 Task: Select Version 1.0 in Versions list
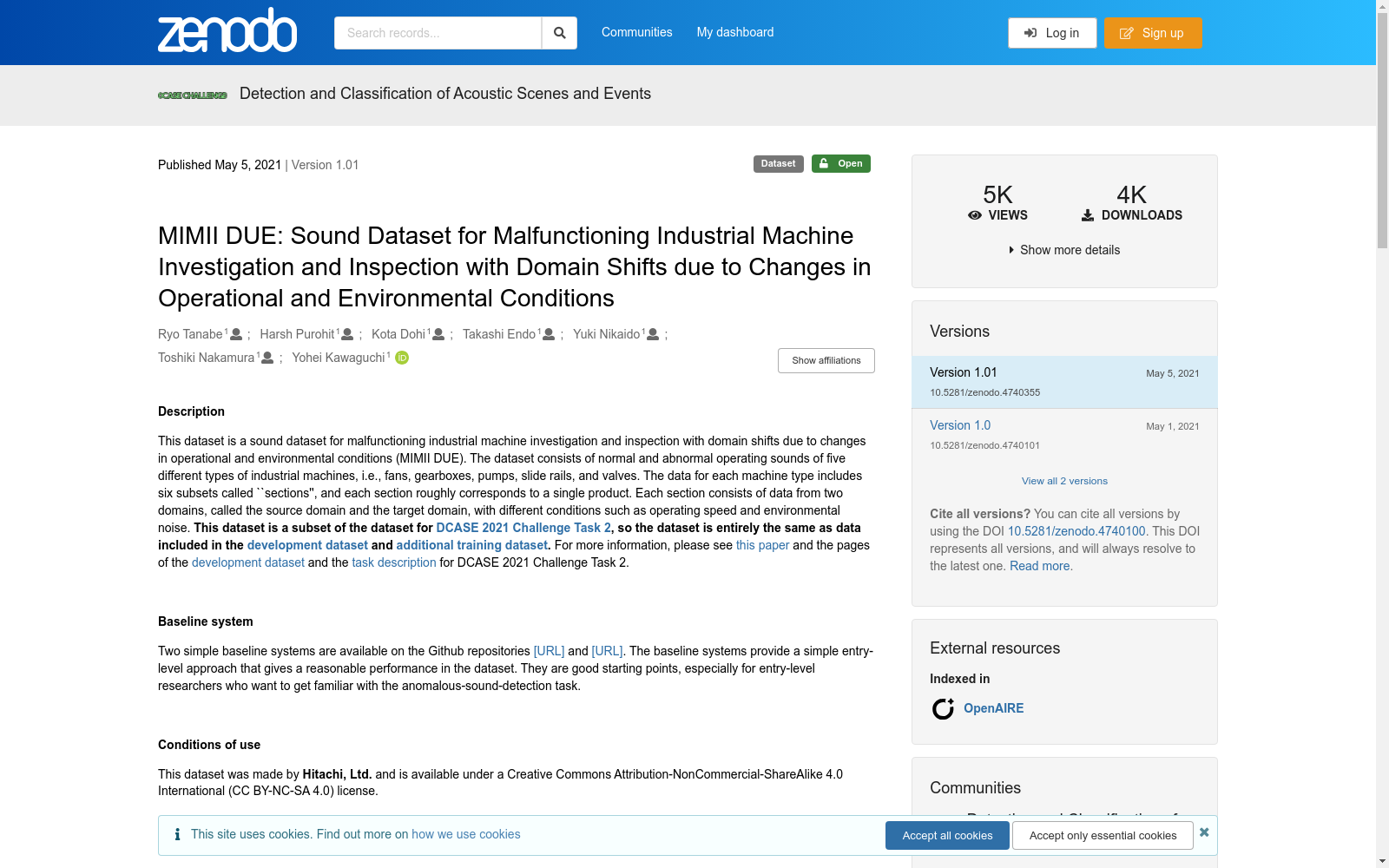tap(960, 425)
